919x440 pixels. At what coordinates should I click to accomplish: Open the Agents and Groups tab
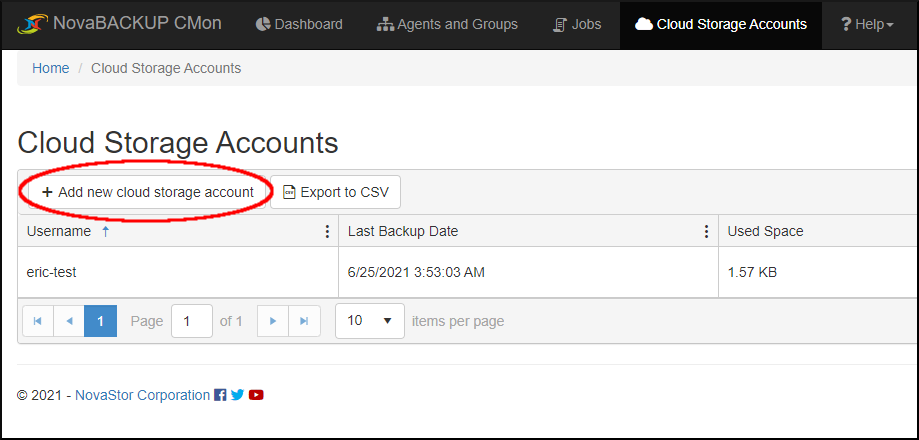(447, 25)
